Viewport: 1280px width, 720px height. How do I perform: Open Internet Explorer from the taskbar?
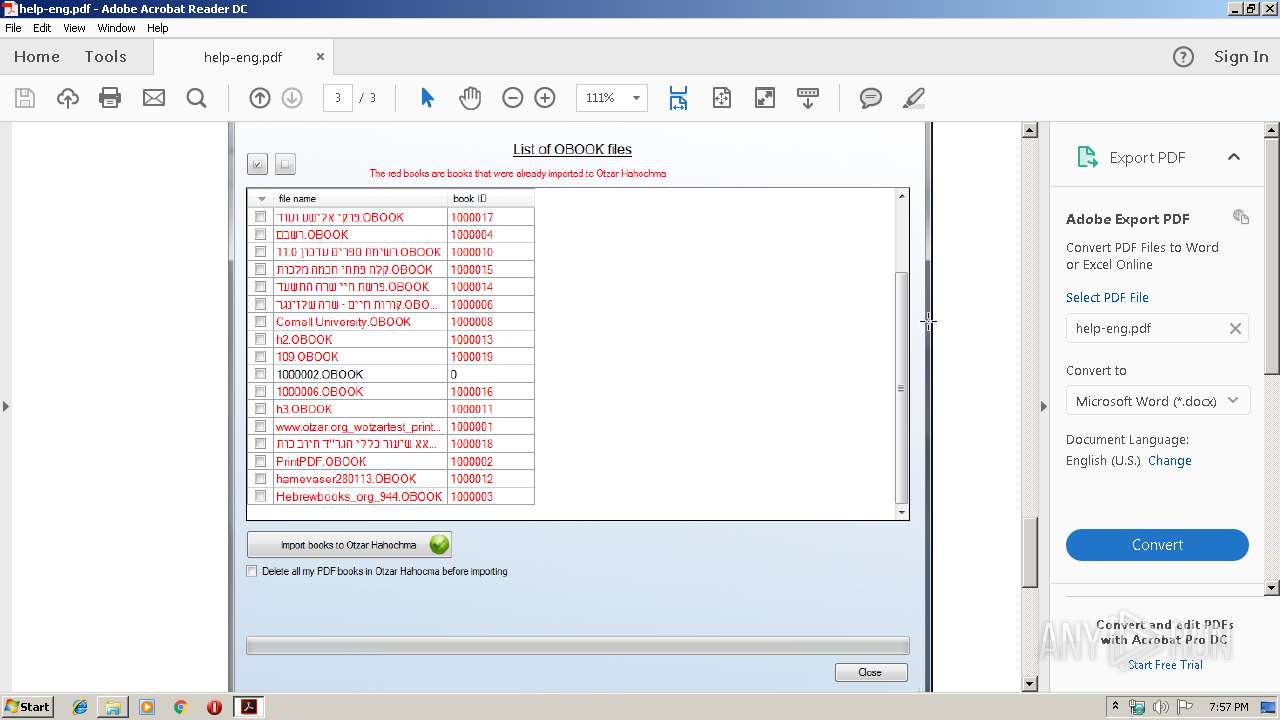click(80, 707)
